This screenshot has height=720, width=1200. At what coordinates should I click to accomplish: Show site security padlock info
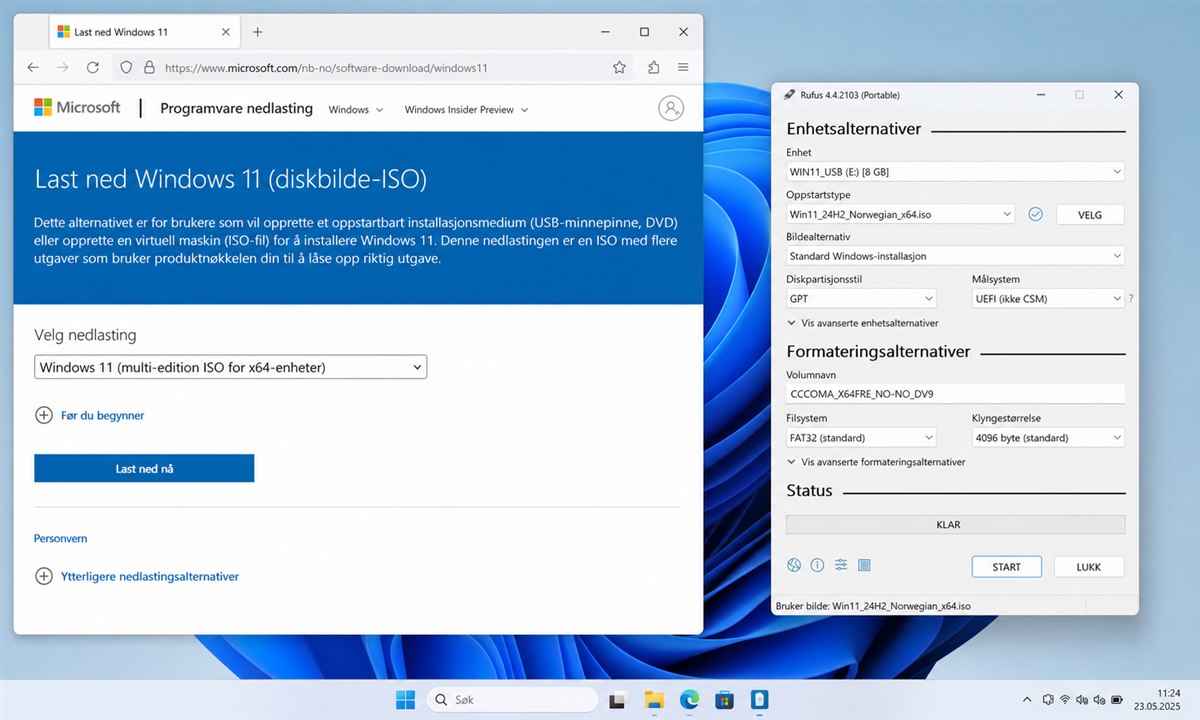(149, 68)
